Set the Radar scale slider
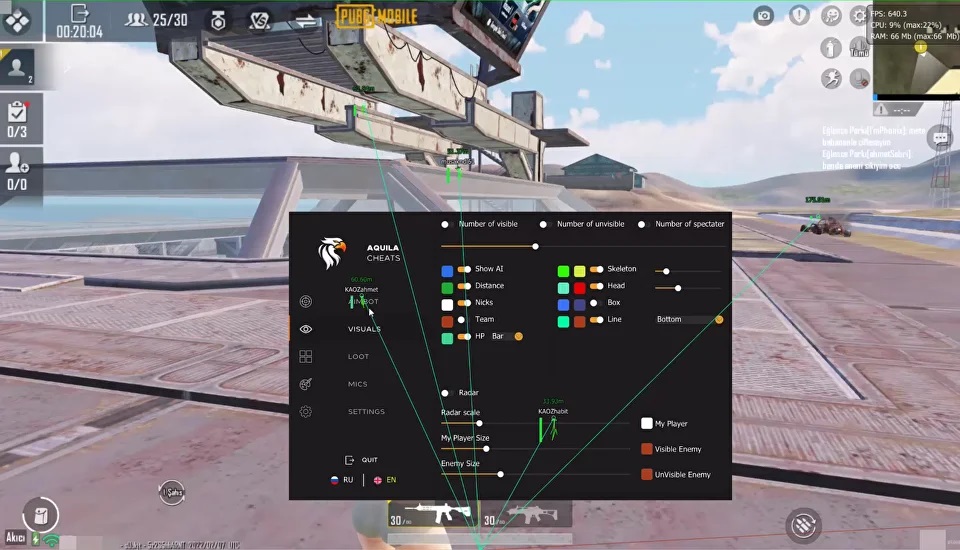 [535, 423]
